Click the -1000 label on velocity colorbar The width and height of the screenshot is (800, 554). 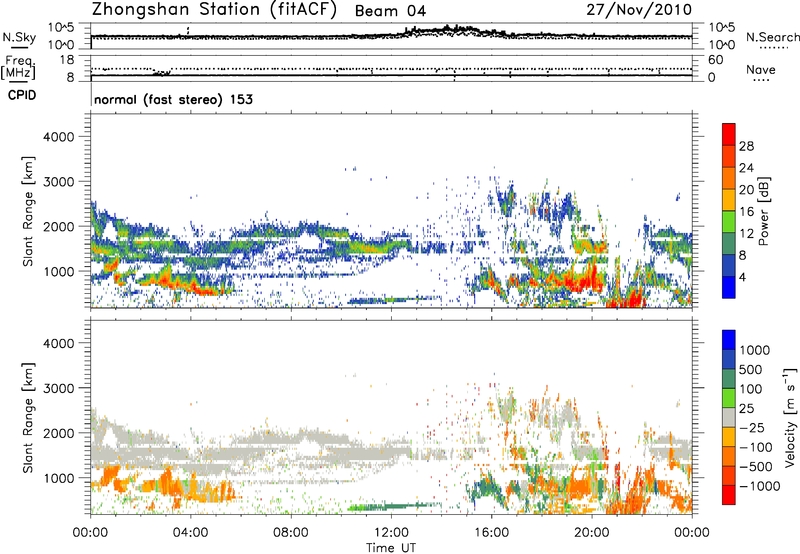tap(760, 486)
